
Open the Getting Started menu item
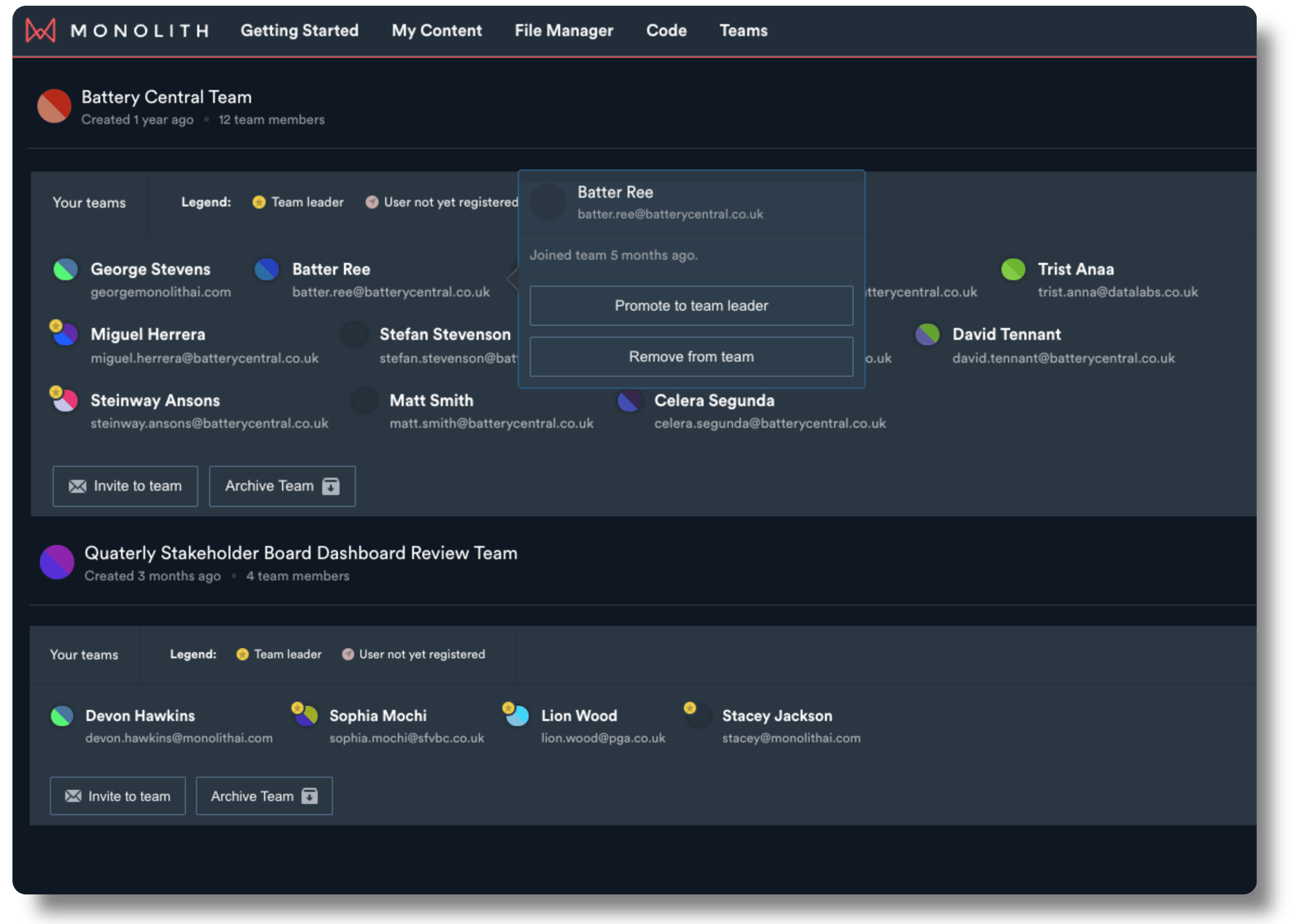click(x=299, y=30)
